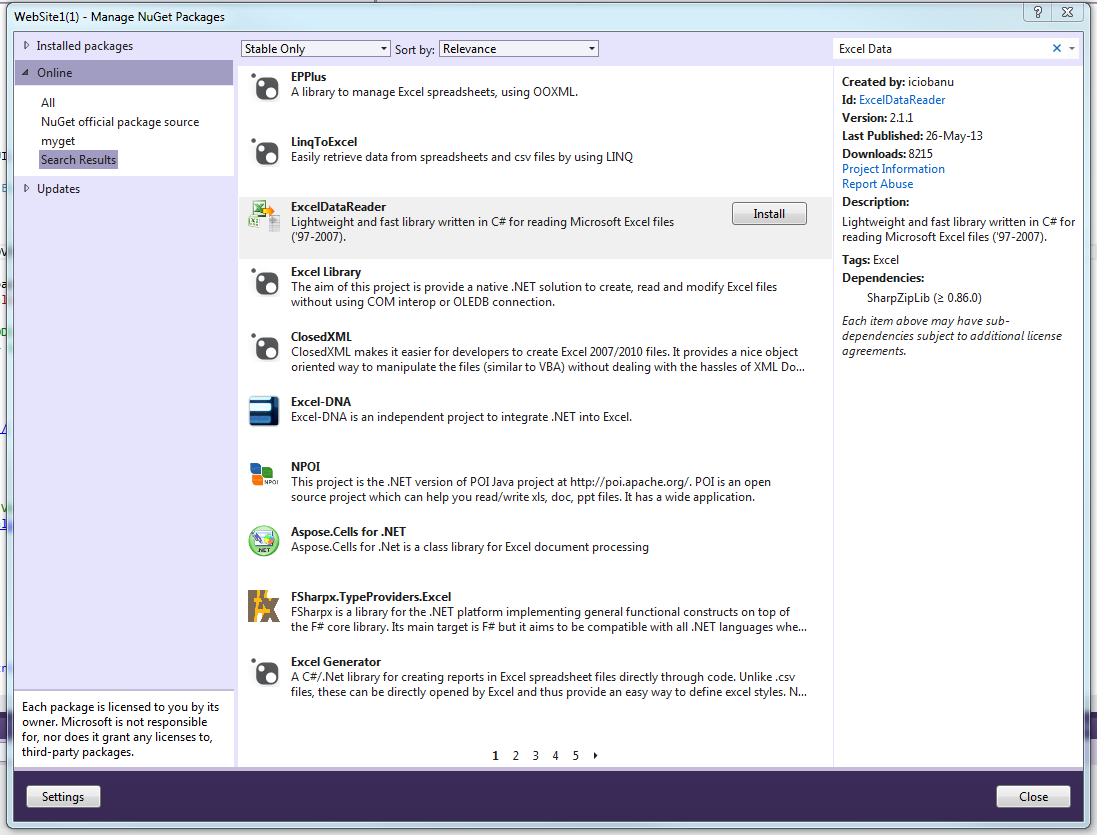Click the Report Abuse link
This screenshot has height=835, width=1097.
click(x=877, y=184)
